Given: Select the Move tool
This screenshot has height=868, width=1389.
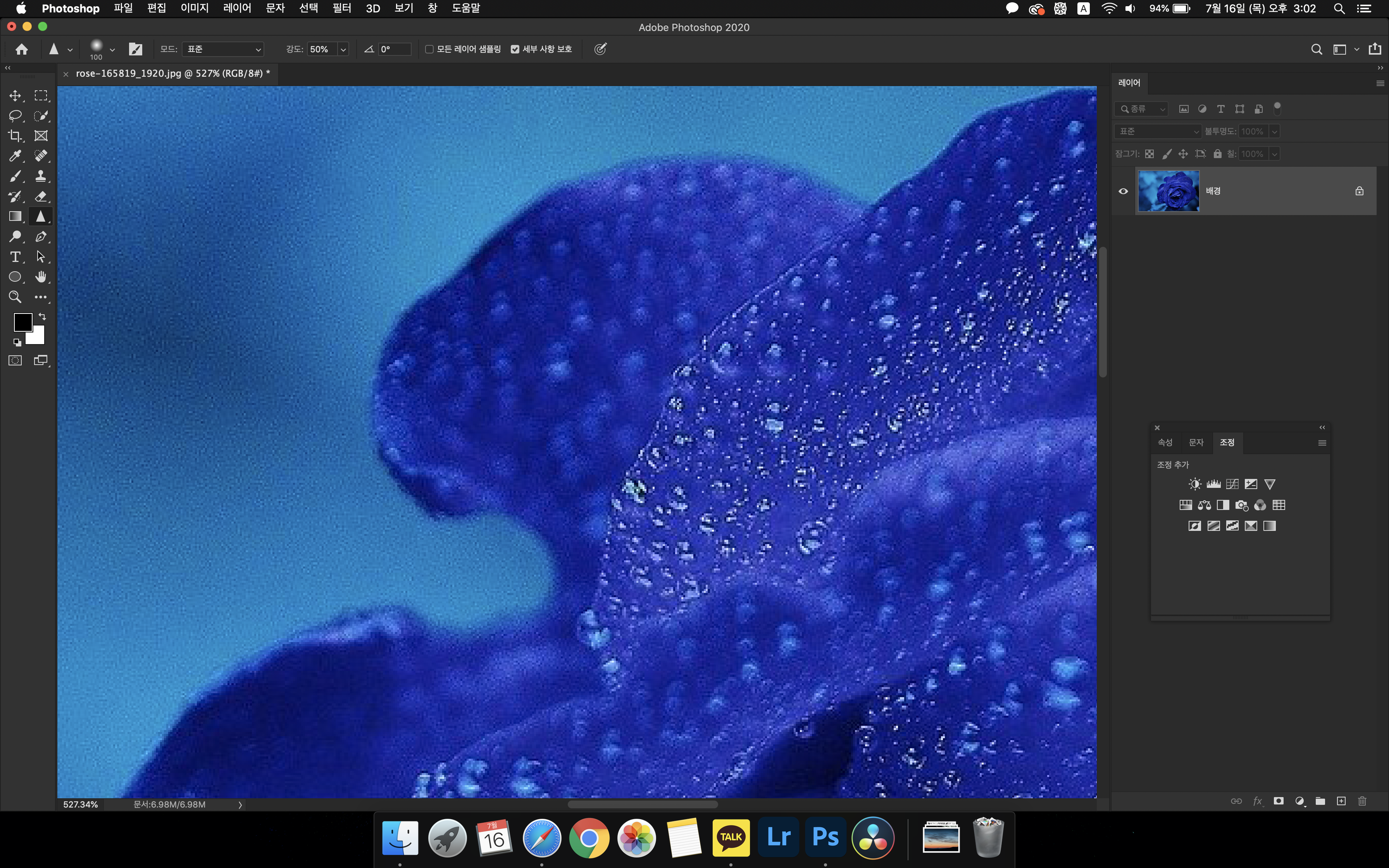Looking at the screenshot, I should point(16,95).
